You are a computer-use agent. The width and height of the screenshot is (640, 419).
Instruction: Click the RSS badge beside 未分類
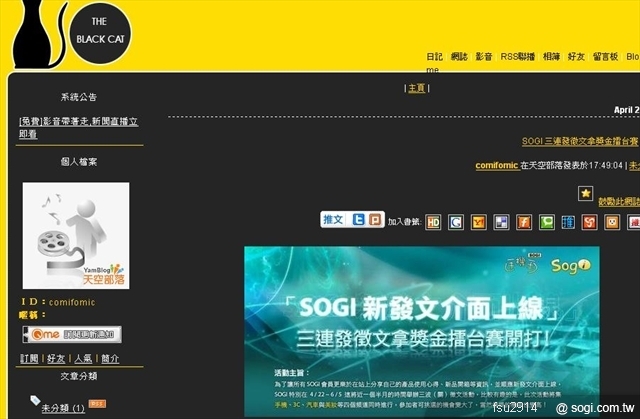(97, 404)
